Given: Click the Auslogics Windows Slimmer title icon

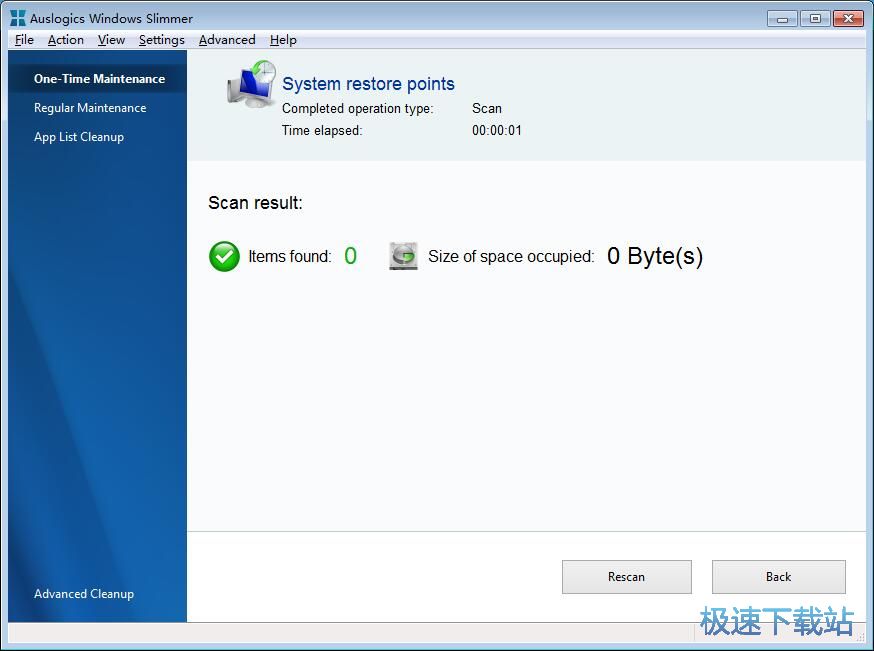Looking at the screenshot, I should pyautogui.click(x=18, y=18).
